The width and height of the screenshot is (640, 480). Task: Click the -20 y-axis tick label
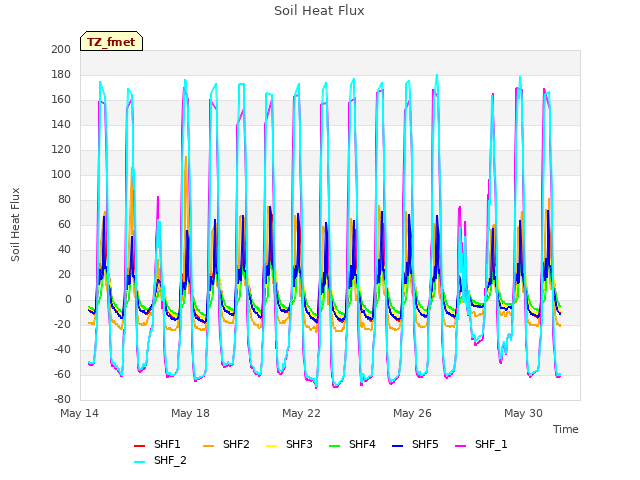pyautogui.click(x=62, y=324)
